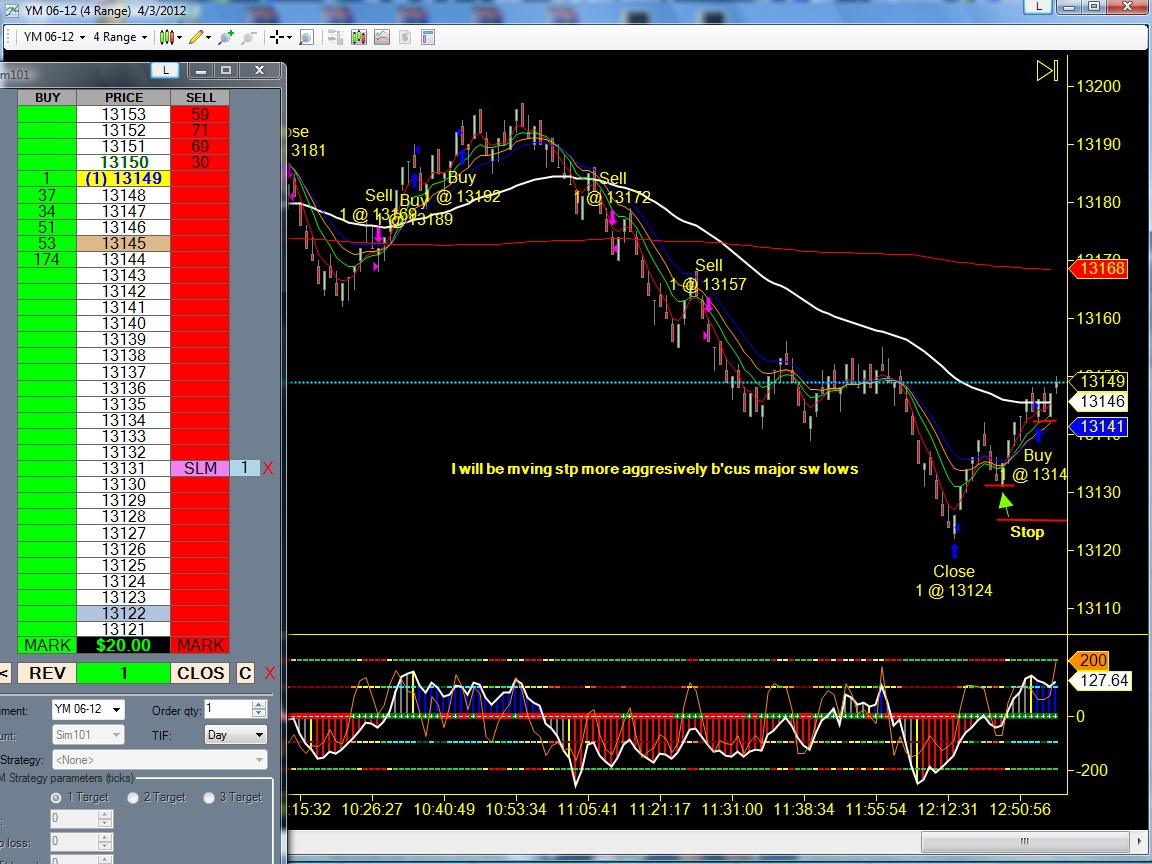
Task: Click the BUY column header
Action: click(47, 98)
